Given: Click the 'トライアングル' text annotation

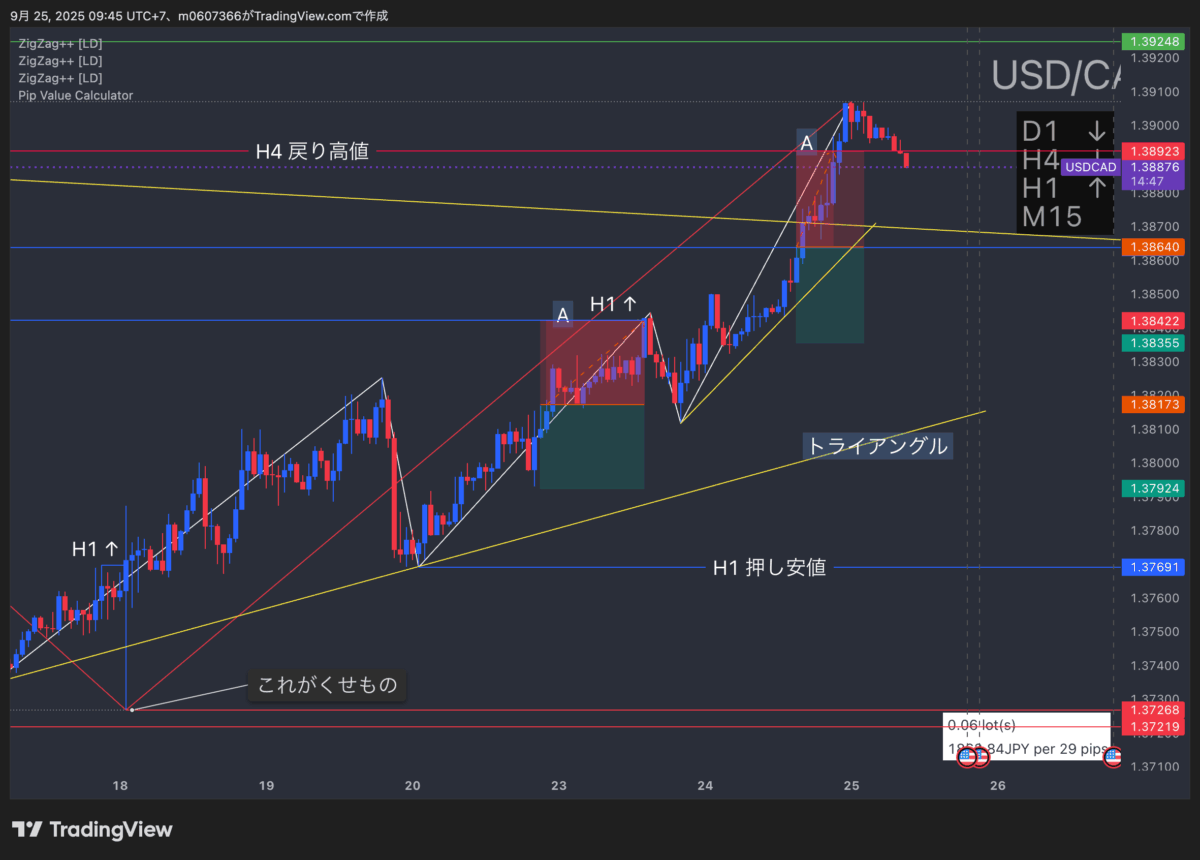Looking at the screenshot, I should pos(877,446).
